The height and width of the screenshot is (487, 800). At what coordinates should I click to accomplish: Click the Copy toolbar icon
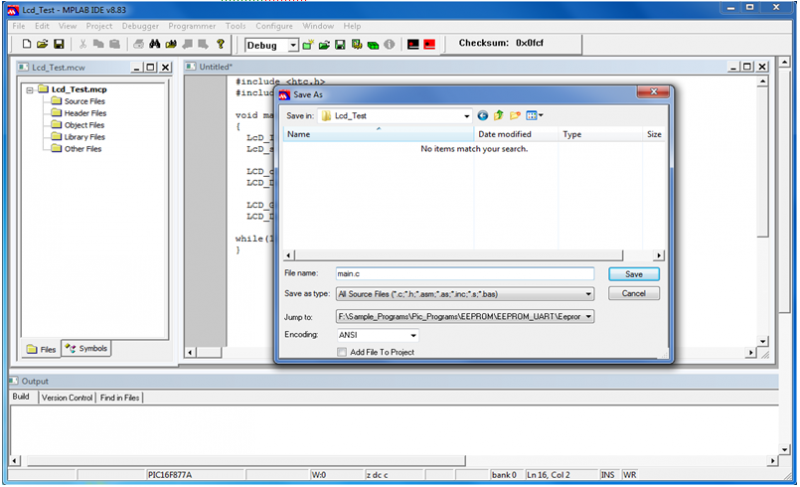click(x=98, y=44)
